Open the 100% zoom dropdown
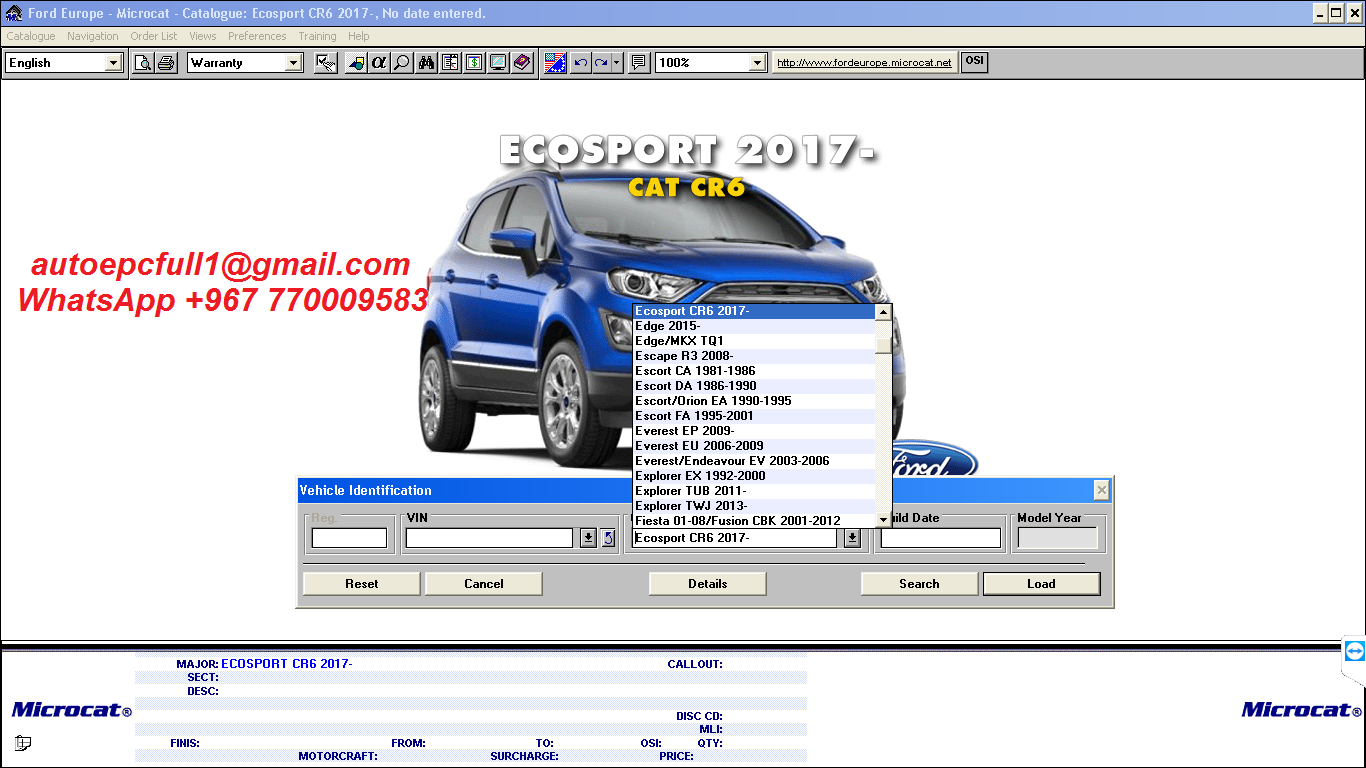 coord(757,62)
